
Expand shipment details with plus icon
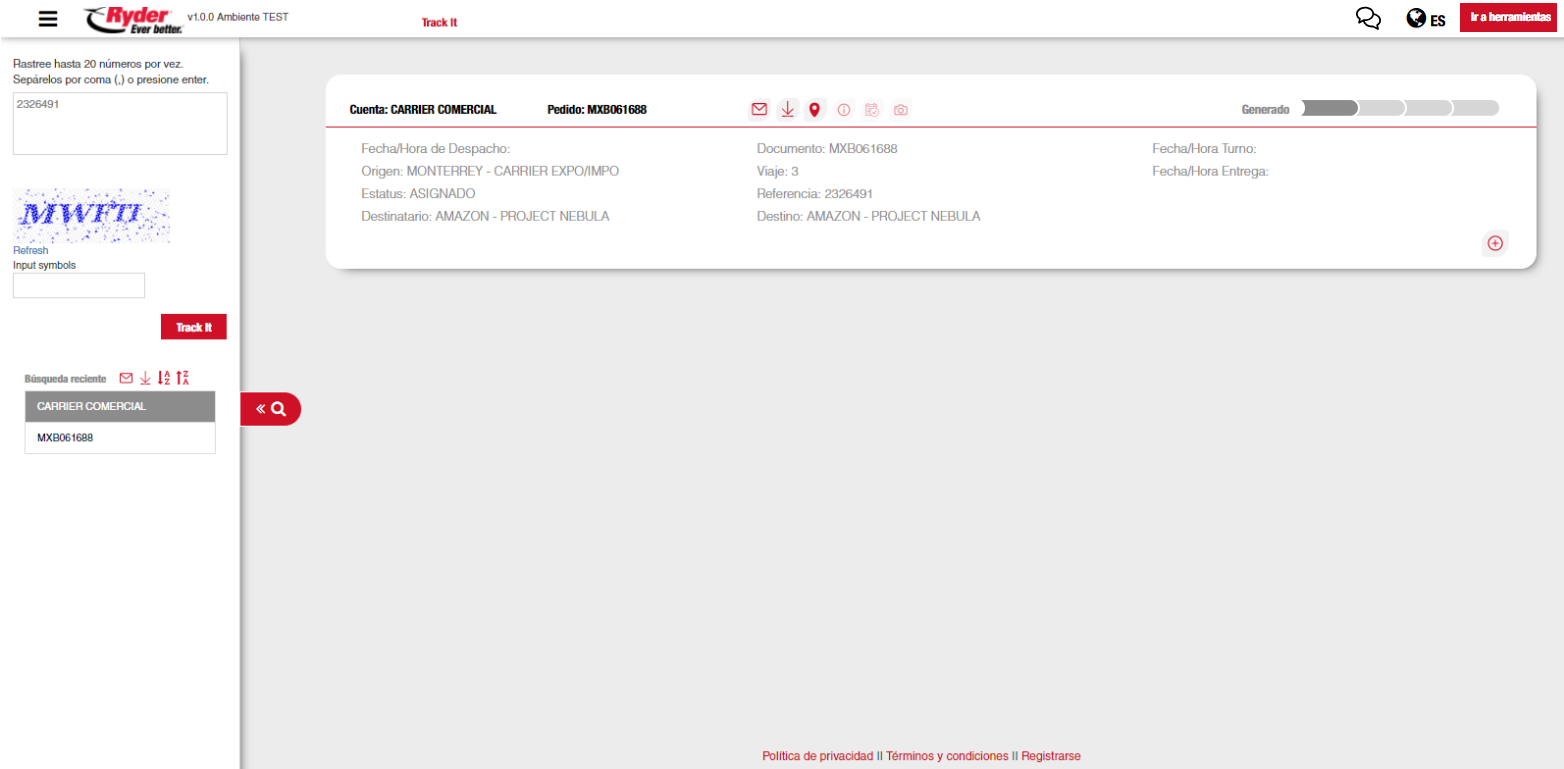click(1495, 243)
